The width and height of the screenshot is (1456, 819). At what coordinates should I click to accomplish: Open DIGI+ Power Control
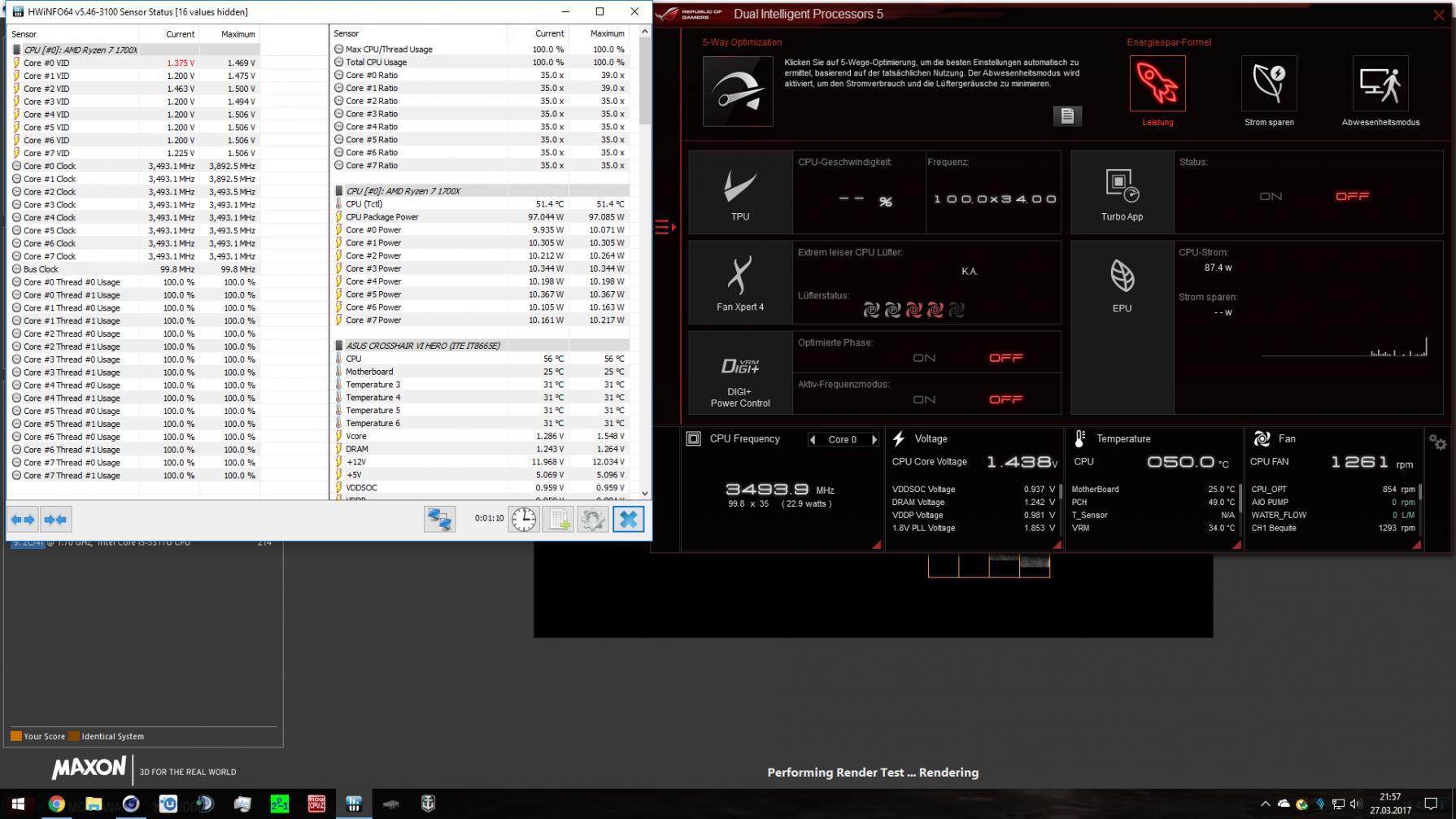pos(740,372)
